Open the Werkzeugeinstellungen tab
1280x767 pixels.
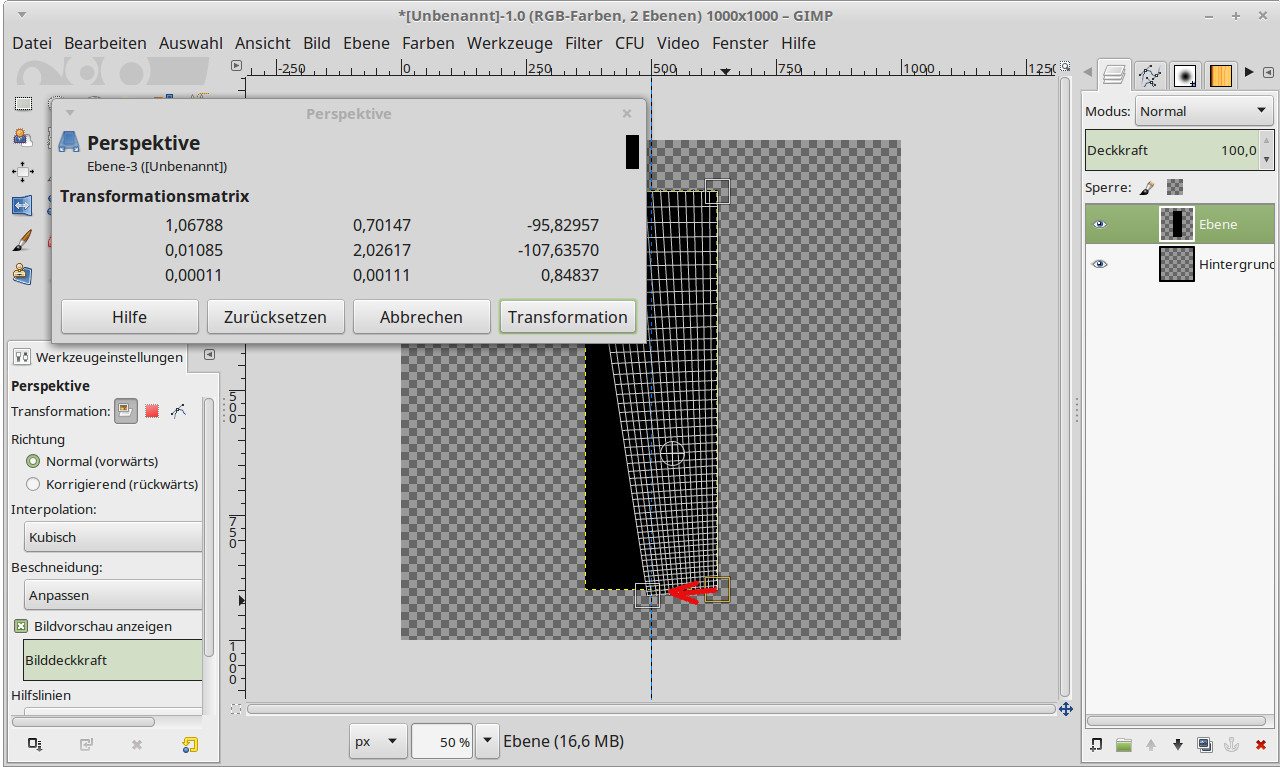[99, 357]
